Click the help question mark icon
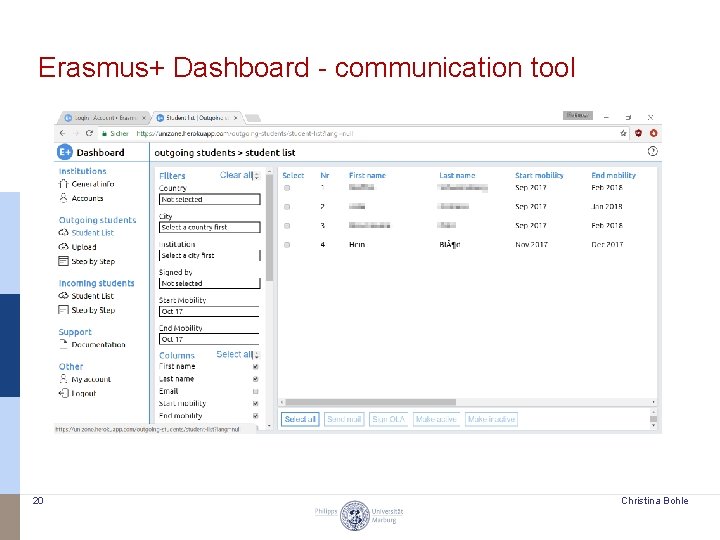 click(x=652, y=151)
